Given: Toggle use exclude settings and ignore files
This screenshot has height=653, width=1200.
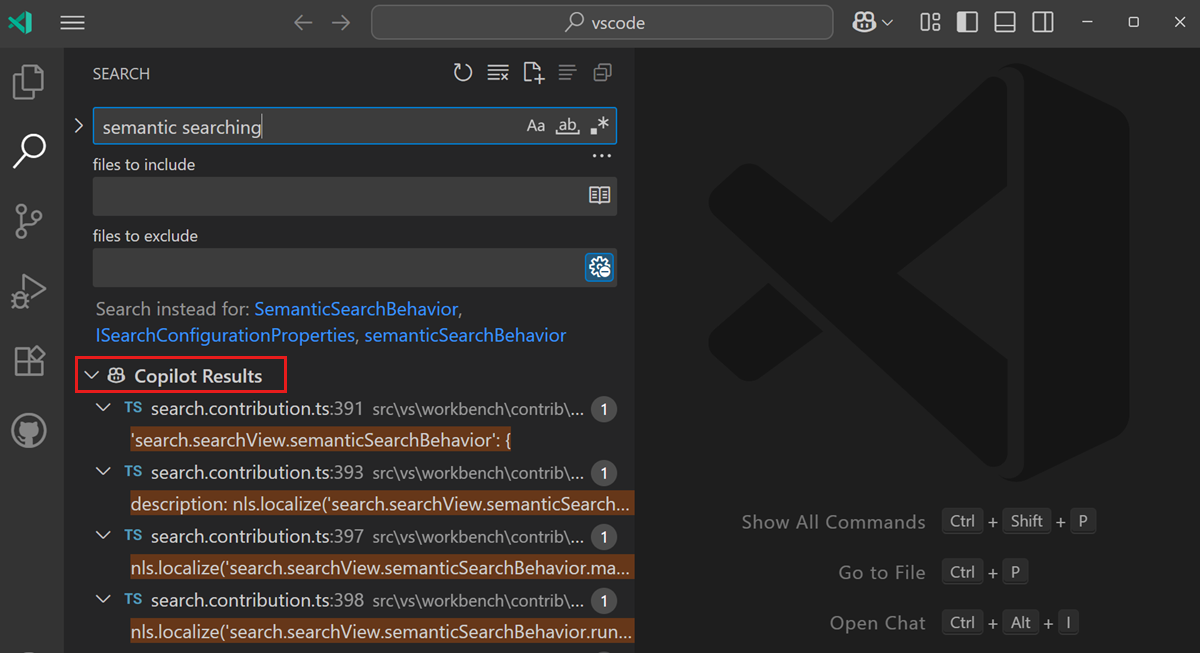Looking at the screenshot, I should coord(599,268).
